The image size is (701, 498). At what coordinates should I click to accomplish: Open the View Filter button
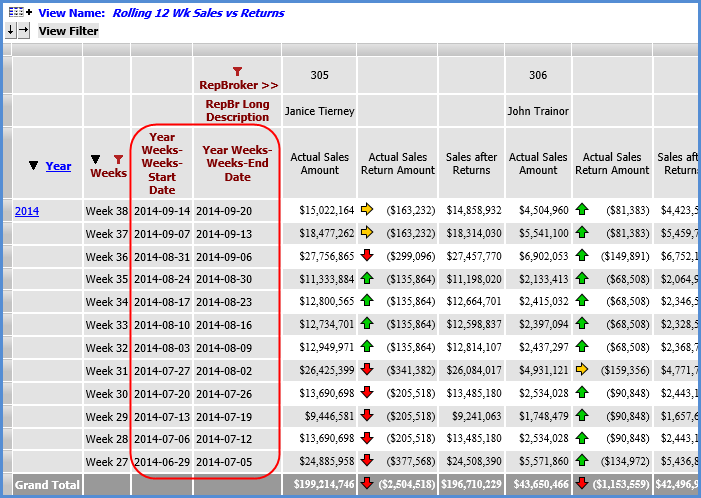68,31
